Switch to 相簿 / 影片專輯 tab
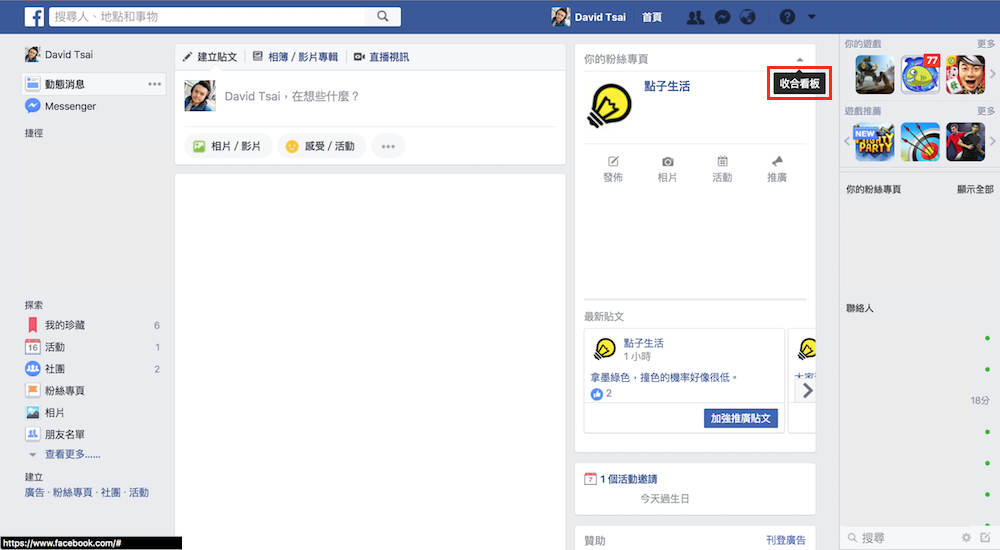 295,57
